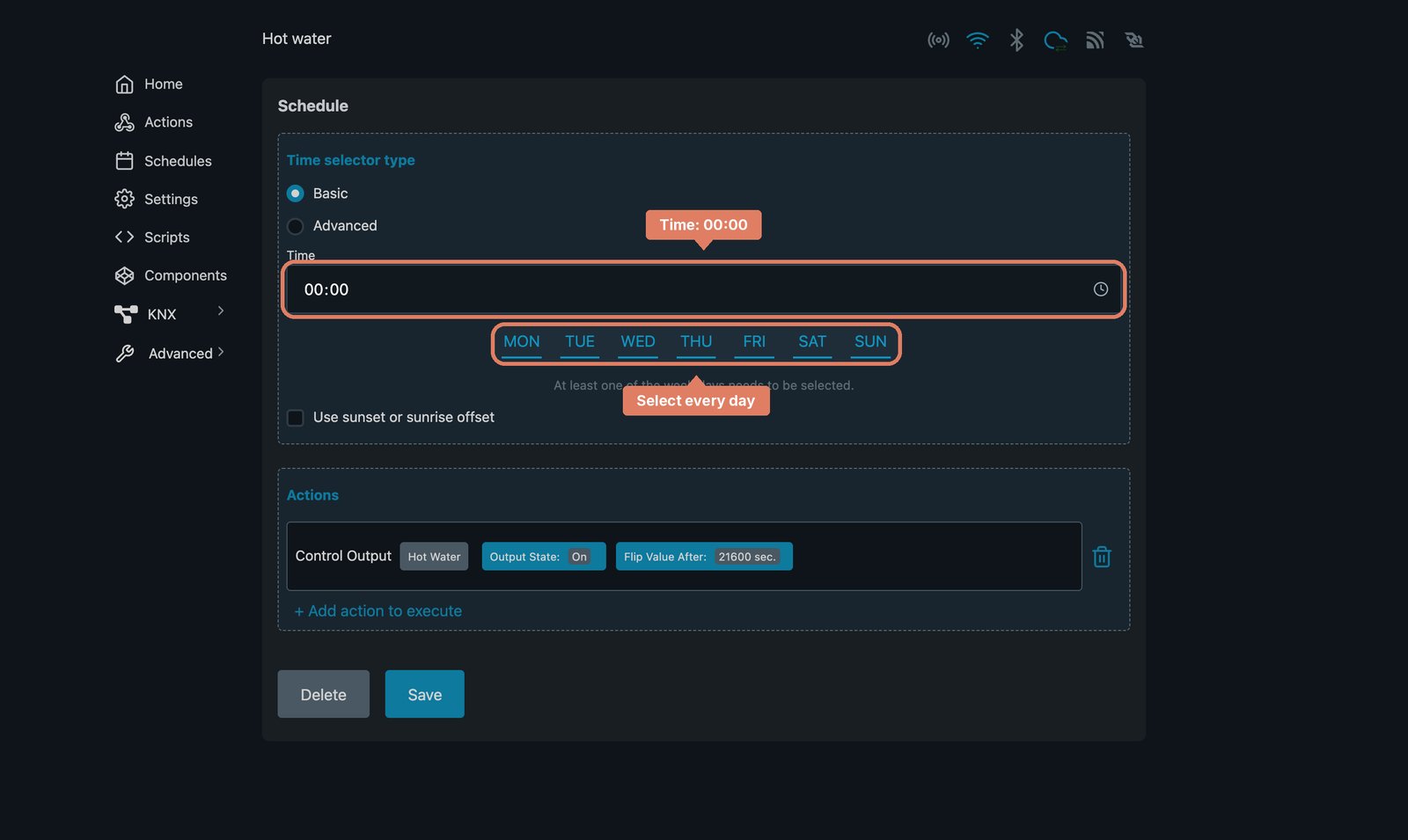This screenshot has height=840, width=1408.
Task: Click the Scripts code-brackets icon in sidebar
Action: 124,237
